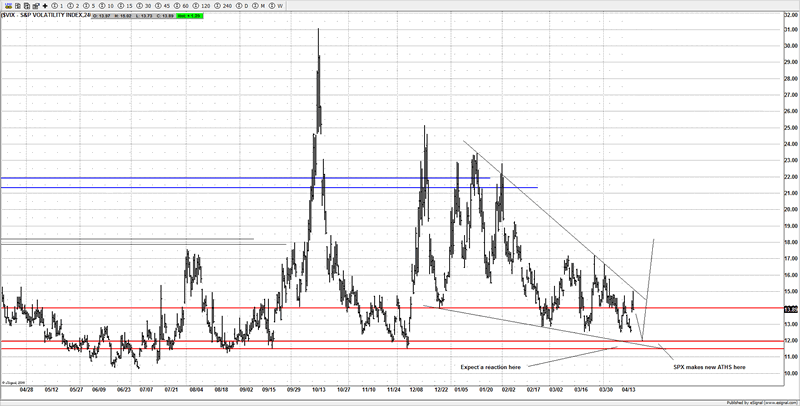The image size is (800, 406).
Task: Set the 1-minute interval
Action: (x=58, y=6)
